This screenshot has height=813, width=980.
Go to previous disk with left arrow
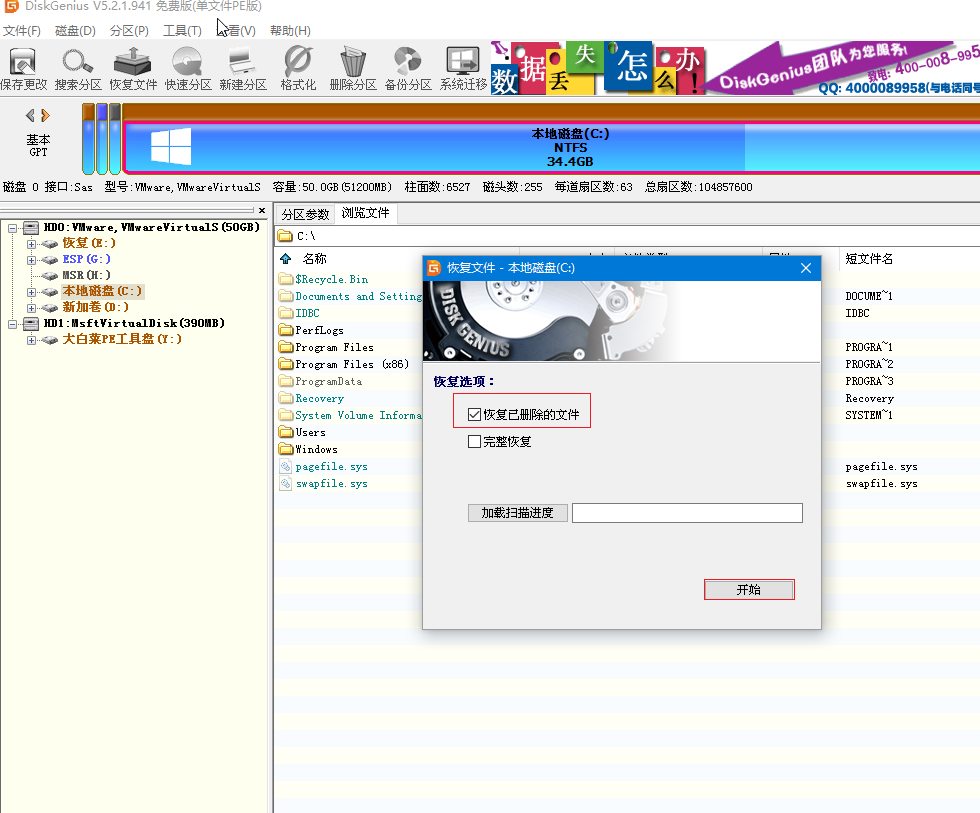pyautogui.click(x=30, y=116)
